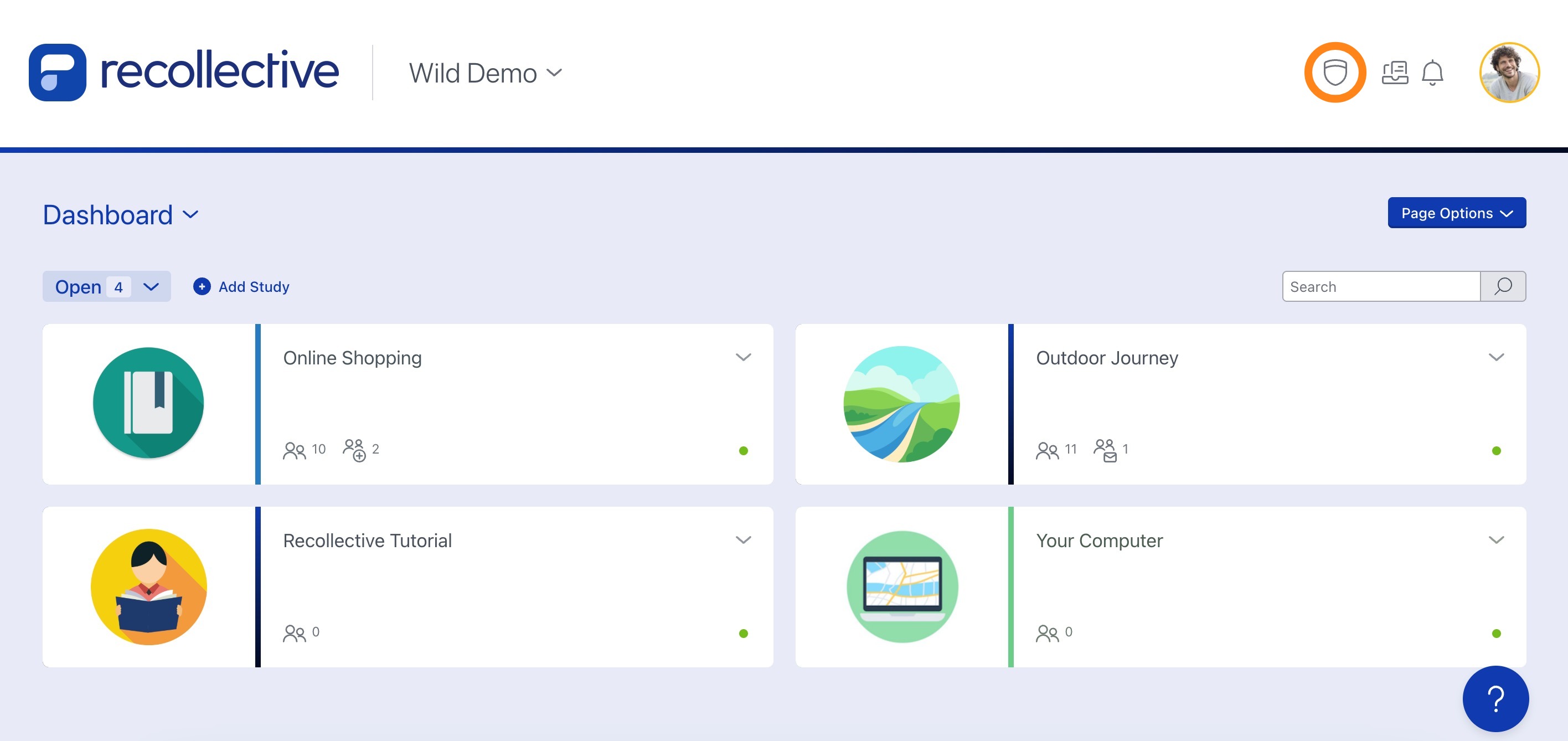Open the Open studies filter dropdown
The image size is (1568, 741).
point(106,286)
